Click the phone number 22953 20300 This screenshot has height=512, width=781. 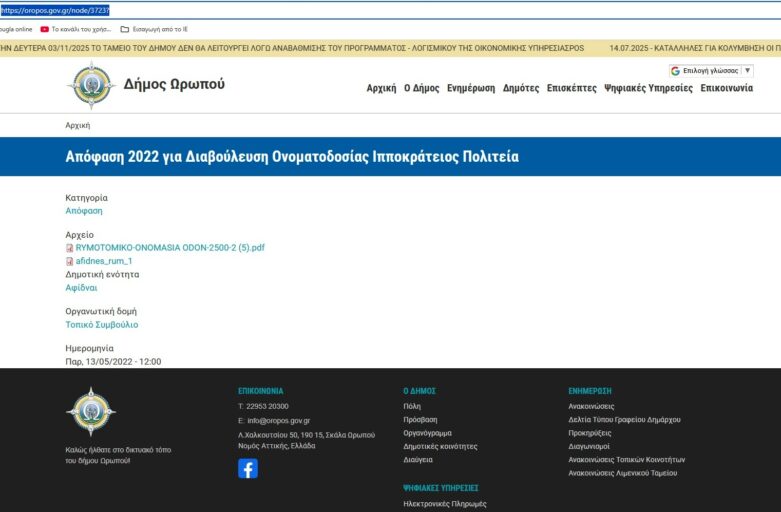click(267, 406)
